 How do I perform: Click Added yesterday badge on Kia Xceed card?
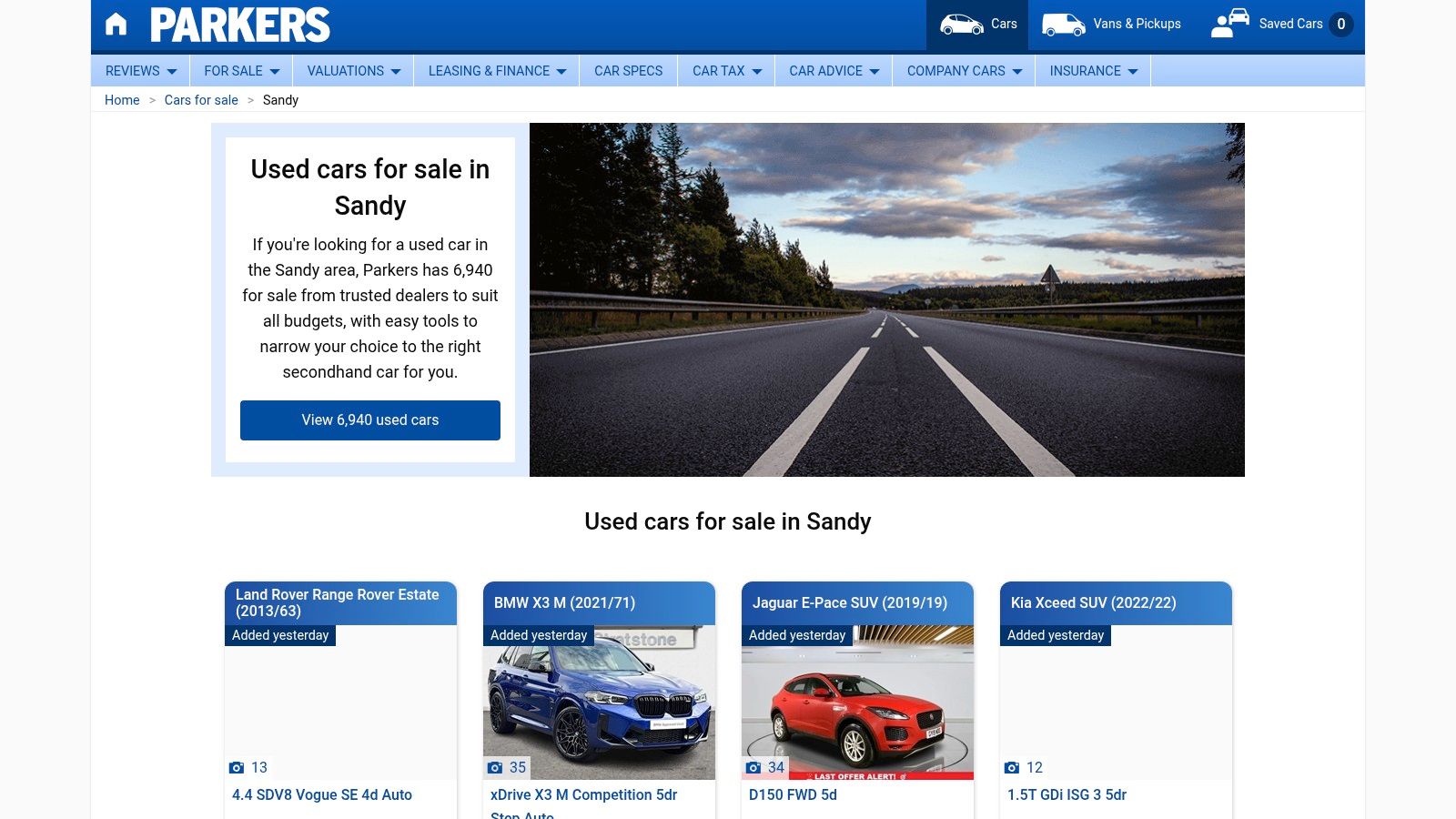(1056, 635)
